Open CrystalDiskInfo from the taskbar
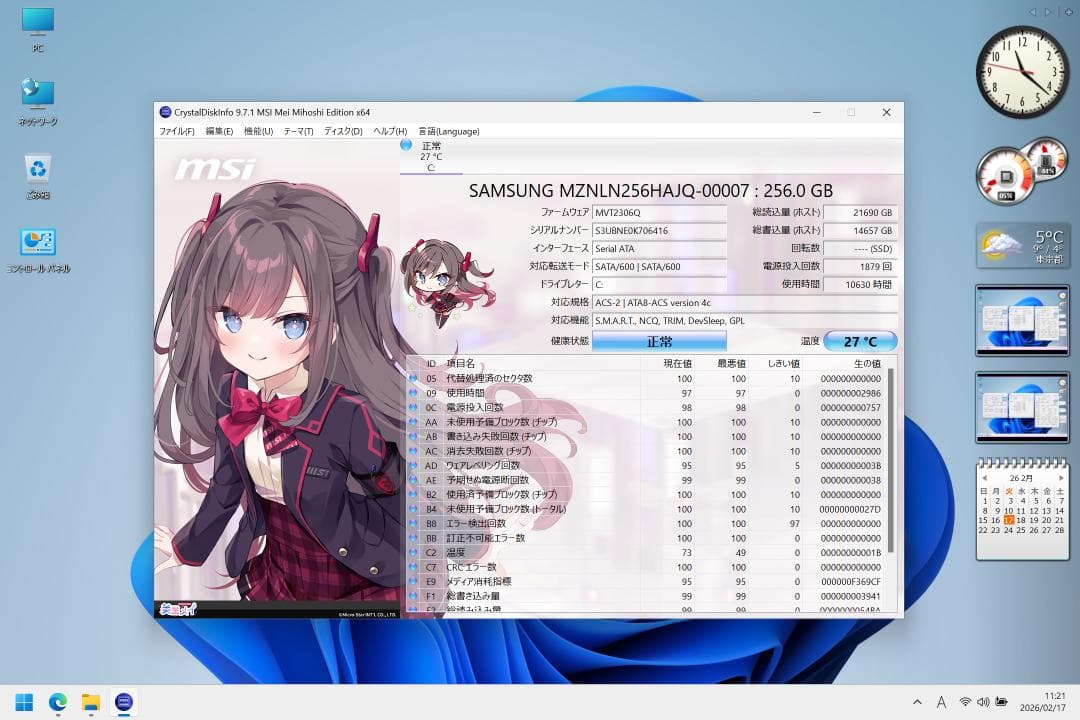This screenshot has width=1080, height=720. coord(123,703)
